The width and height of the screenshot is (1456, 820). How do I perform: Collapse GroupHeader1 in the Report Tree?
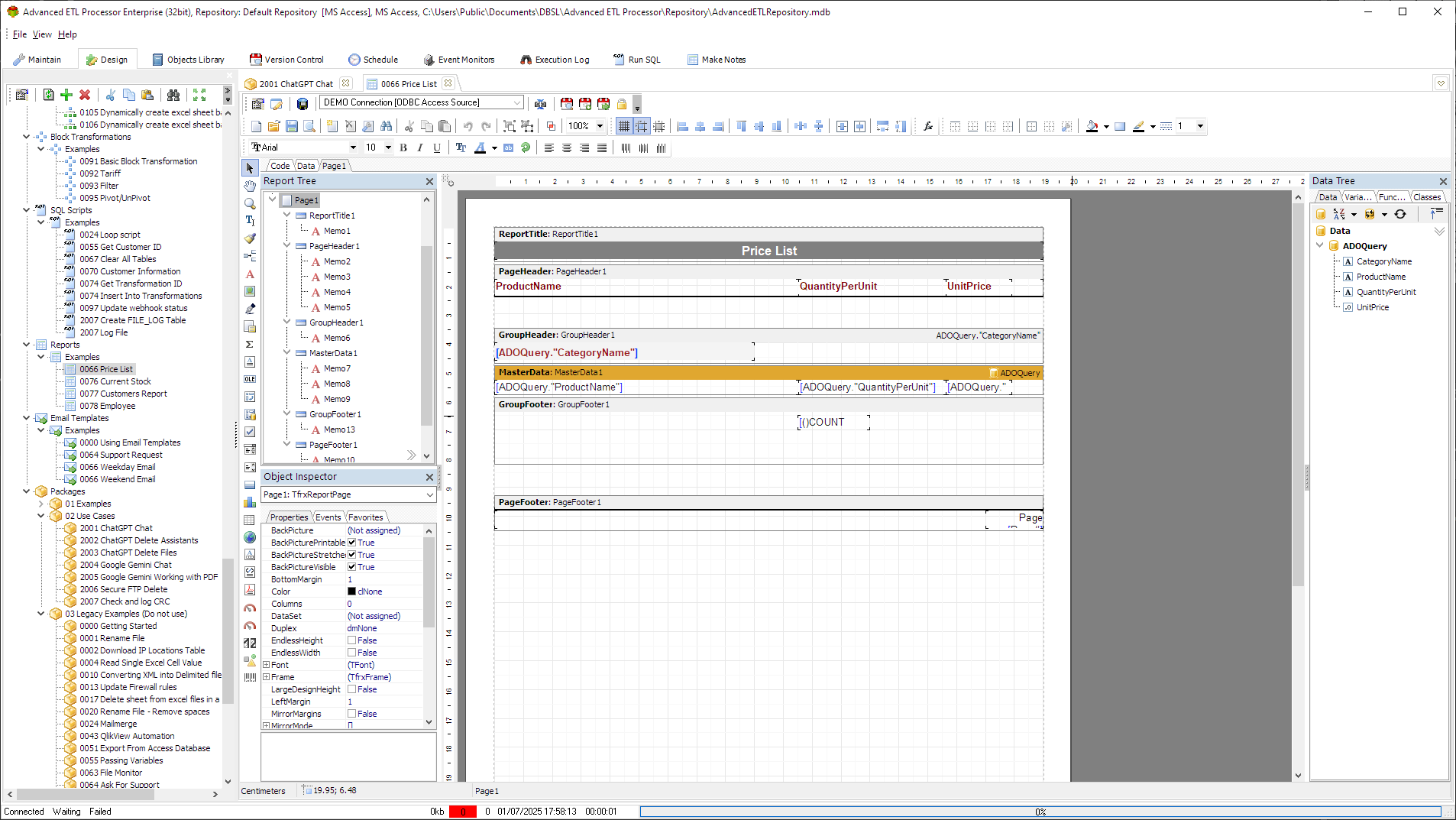(x=287, y=322)
